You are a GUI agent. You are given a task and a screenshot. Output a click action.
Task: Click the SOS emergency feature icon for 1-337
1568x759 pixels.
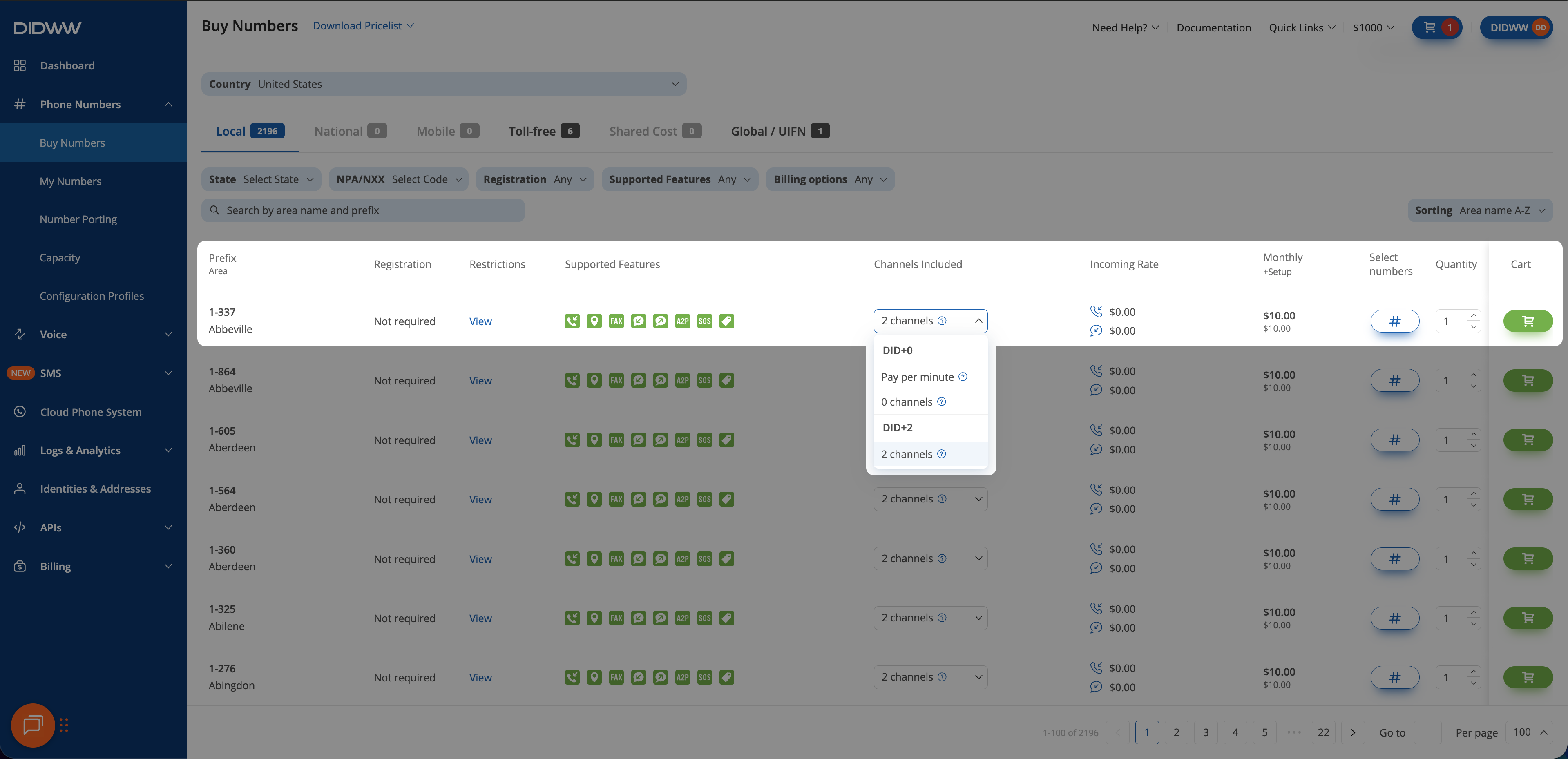tap(704, 321)
